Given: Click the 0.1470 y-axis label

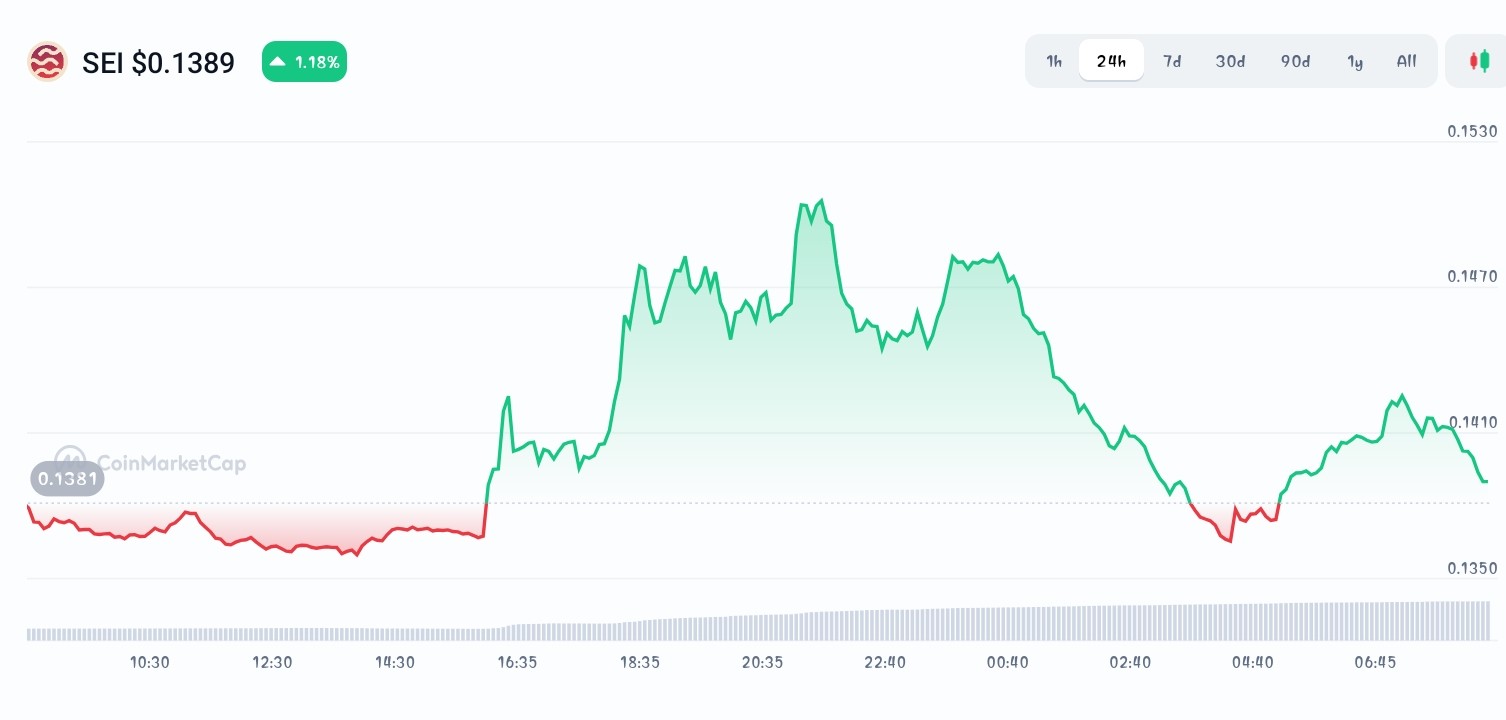Looking at the screenshot, I should (x=1472, y=276).
